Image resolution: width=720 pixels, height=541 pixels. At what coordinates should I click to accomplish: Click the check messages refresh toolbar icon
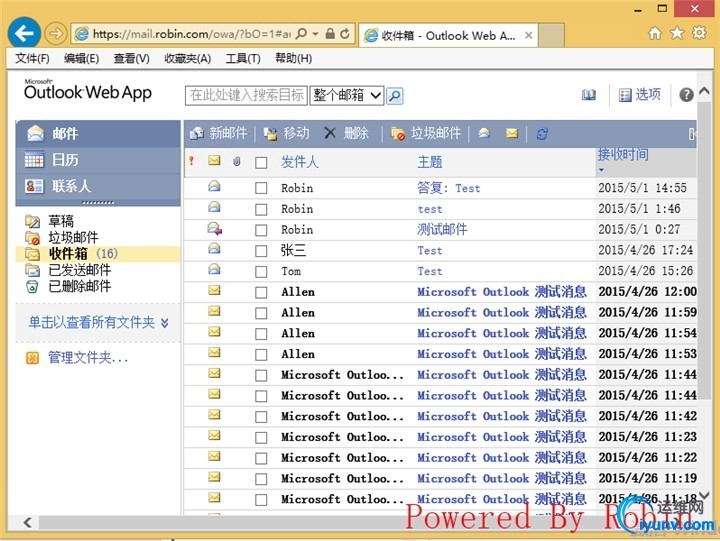[542, 134]
